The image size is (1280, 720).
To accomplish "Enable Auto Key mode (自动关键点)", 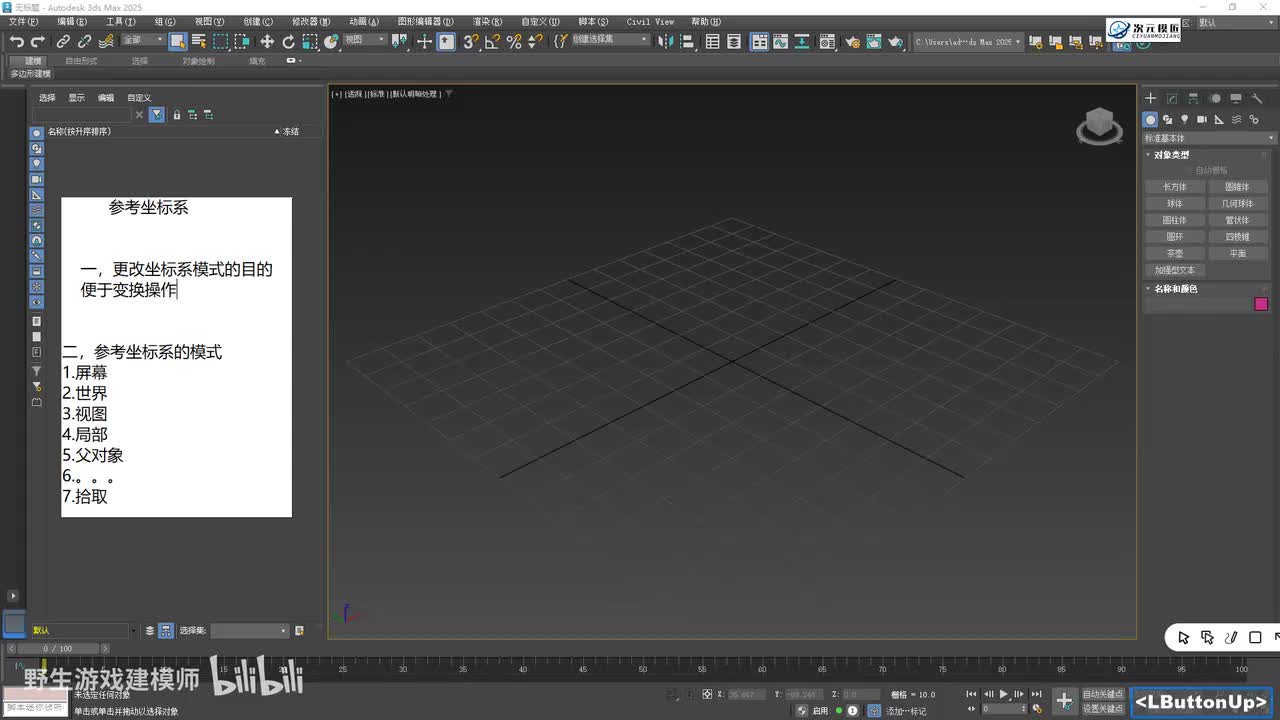I will [1103, 694].
